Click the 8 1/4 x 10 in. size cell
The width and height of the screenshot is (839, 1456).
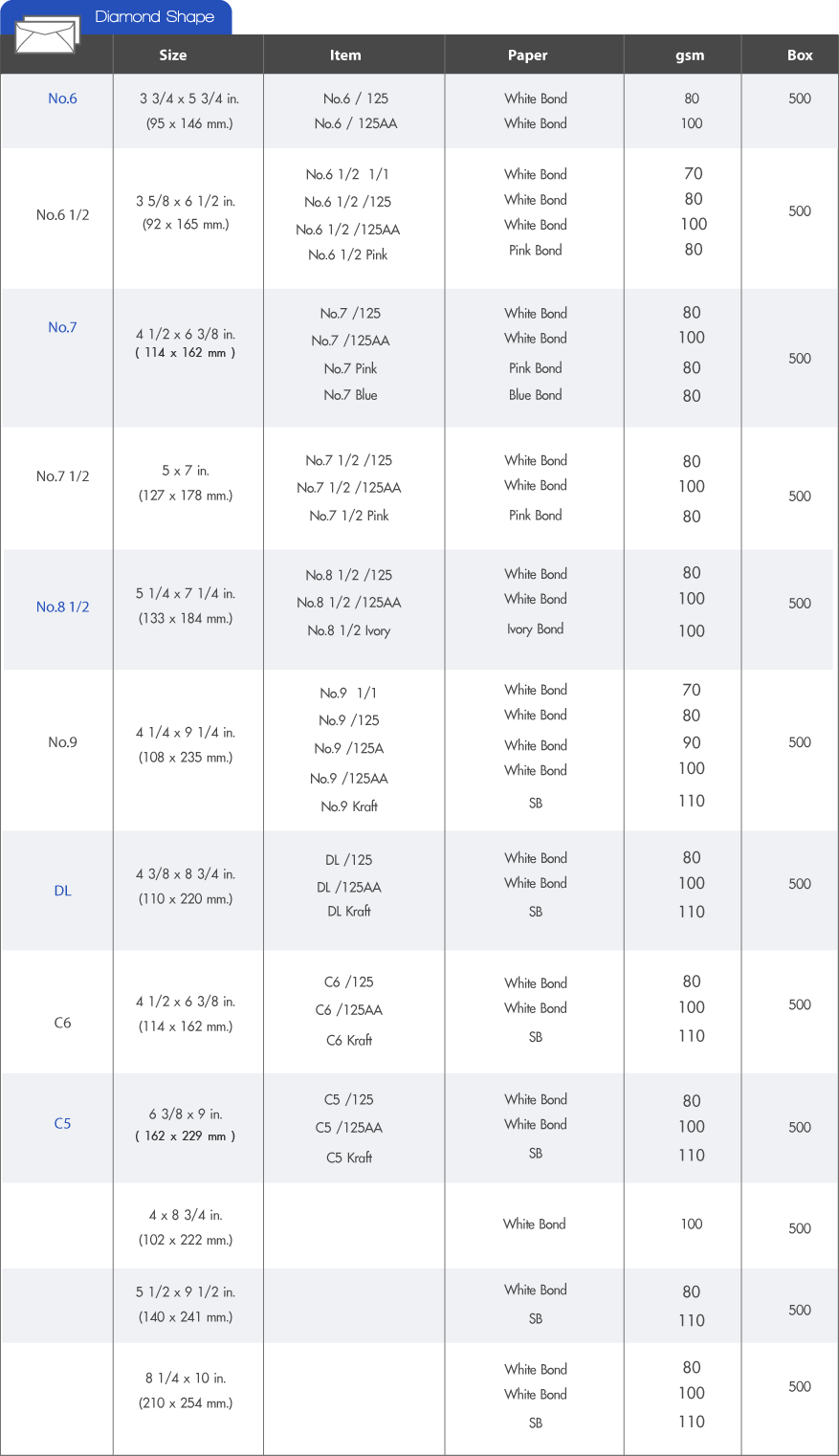(186, 1379)
